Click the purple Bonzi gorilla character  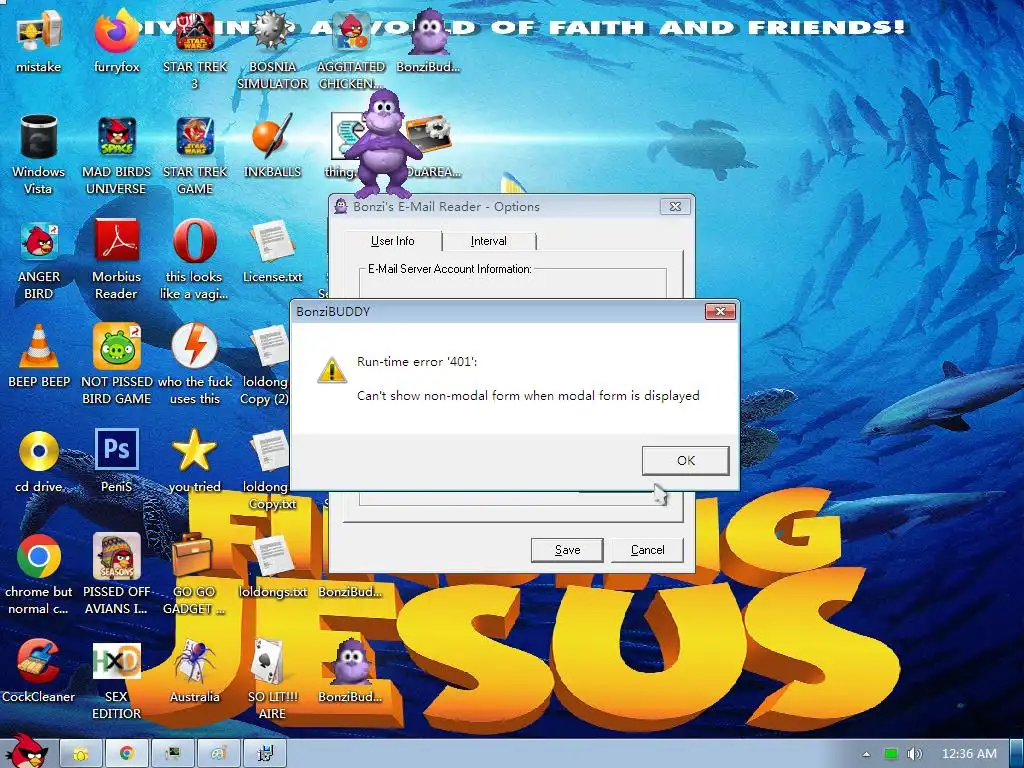click(382, 145)
